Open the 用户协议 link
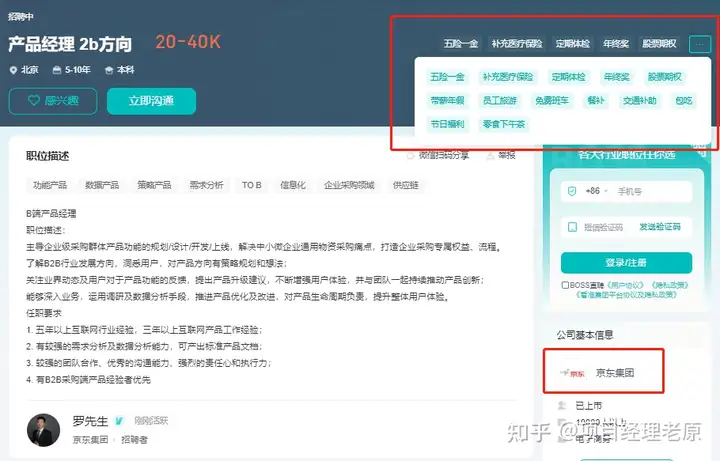The height and width of the screenshot is (461, 720). [625, 285]
